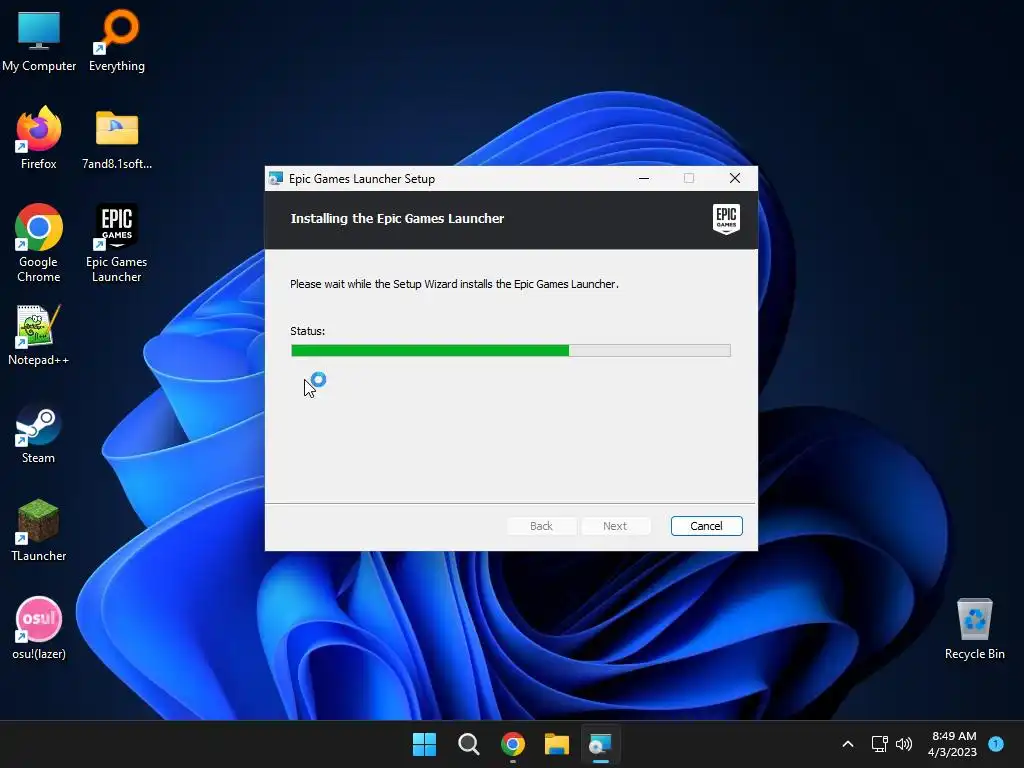The width and height of the screenshot is (1024, 768).
Task: Open the Windows Start menu
Action: (424, 744)
